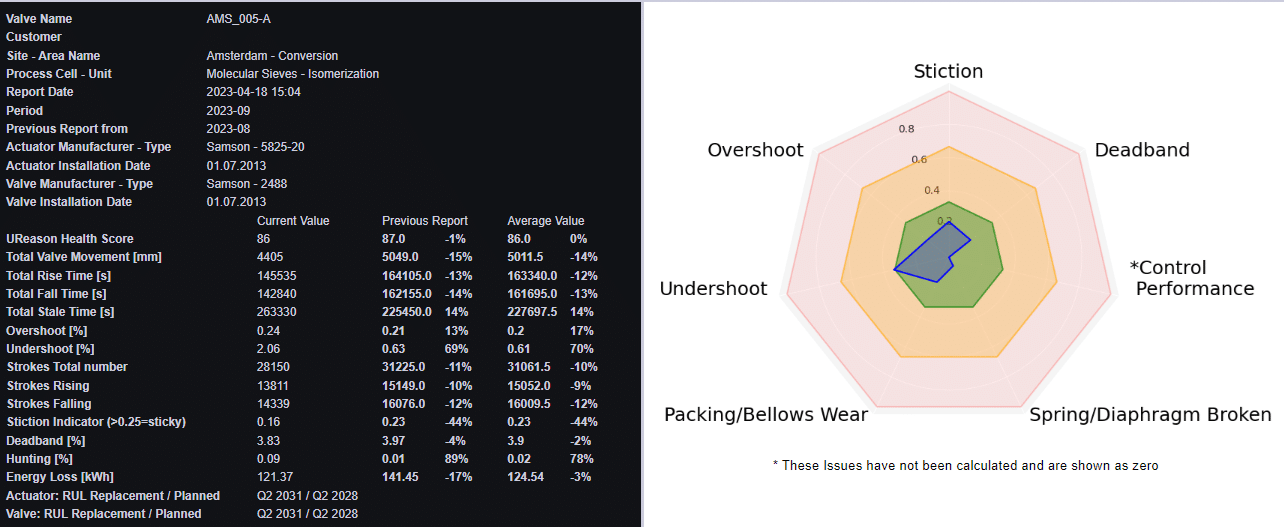
Task: Select the Total Stale Time row label
Action: click(x=60, y=312)
